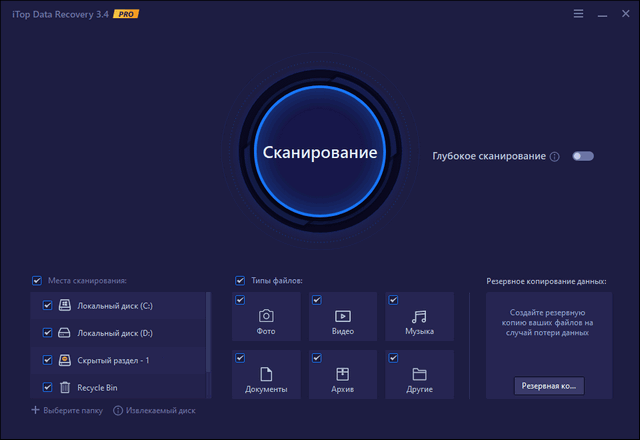Viewport: 640px width, 440px height.
Task: Select the Видео file type icon
Action: [x=343, y=316]
